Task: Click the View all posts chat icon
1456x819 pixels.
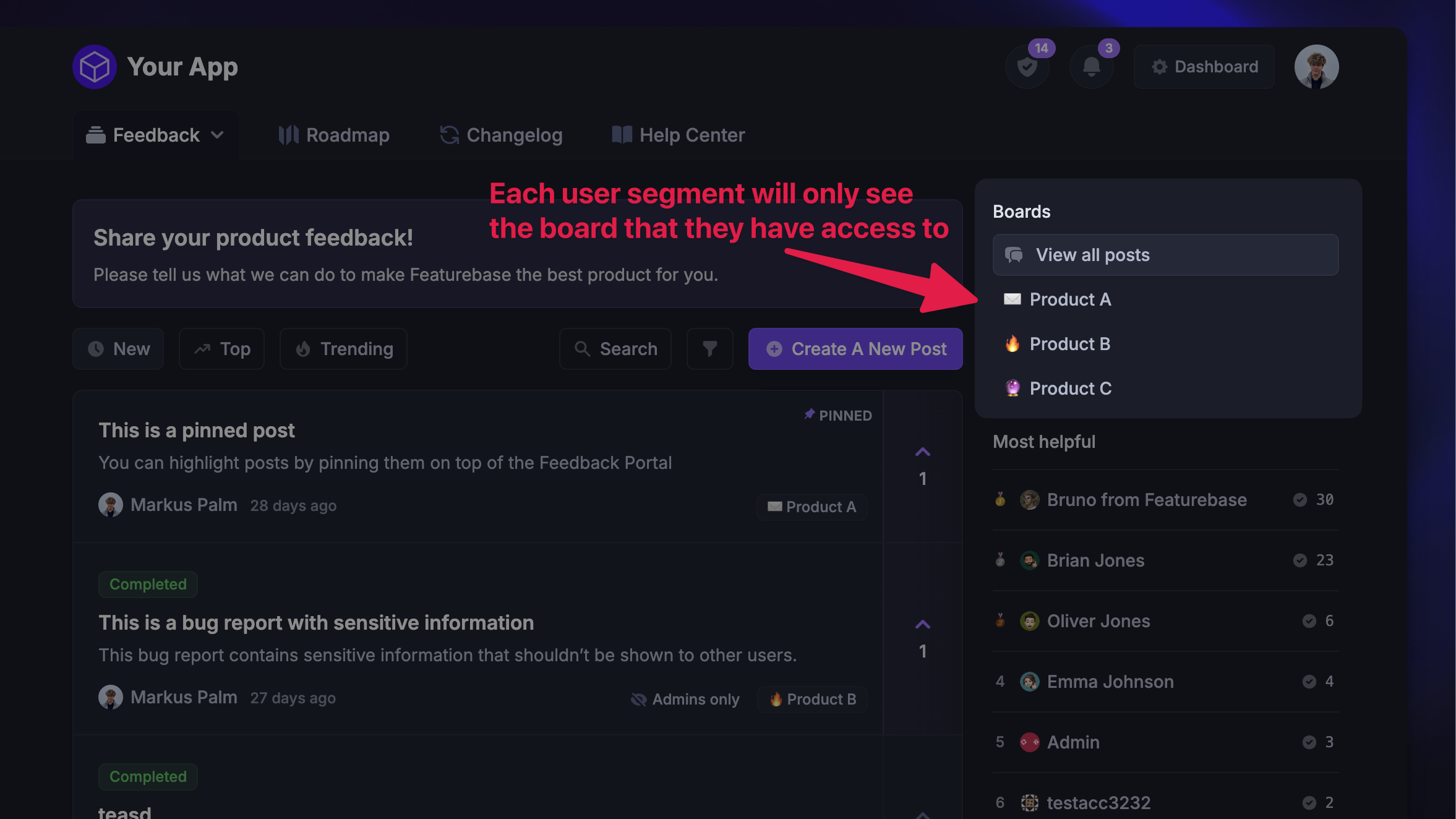Action: point(1014,255)
